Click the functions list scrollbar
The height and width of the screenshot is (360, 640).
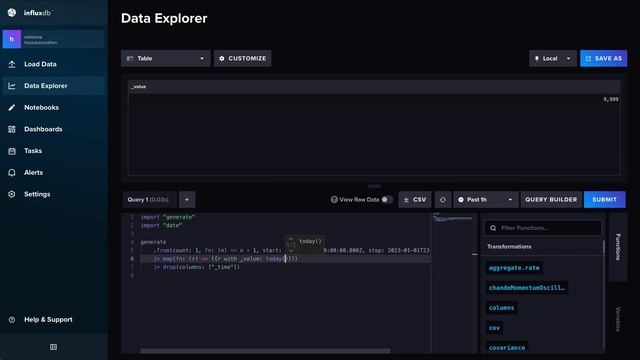[x=604, y=247]
